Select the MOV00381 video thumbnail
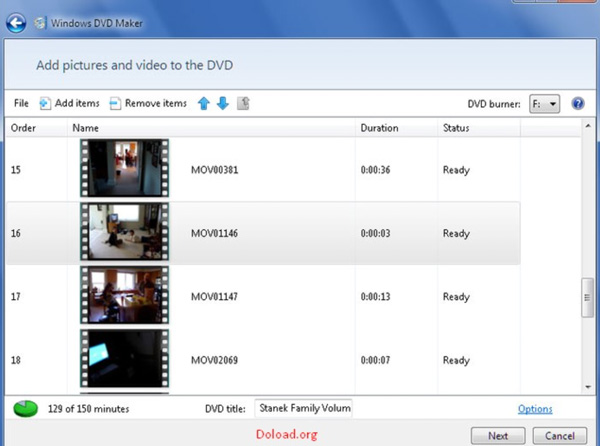This screenshot has height=446, width=600. click(124, 168)
